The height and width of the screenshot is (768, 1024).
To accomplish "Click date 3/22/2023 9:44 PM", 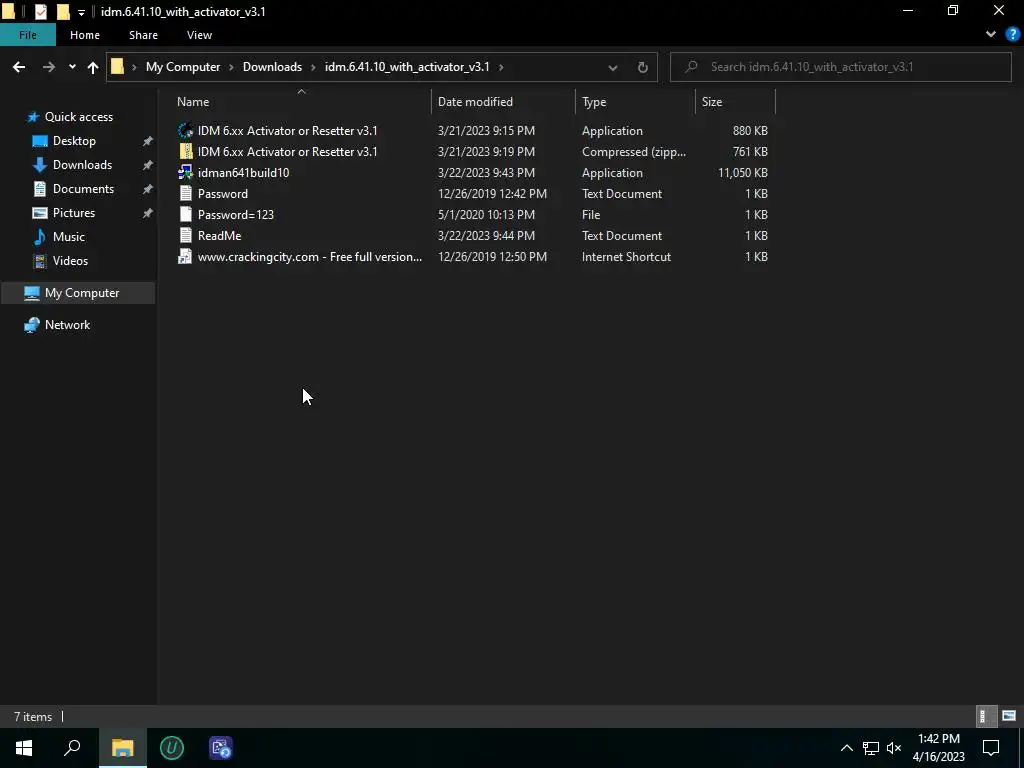I will coord(486,235).
